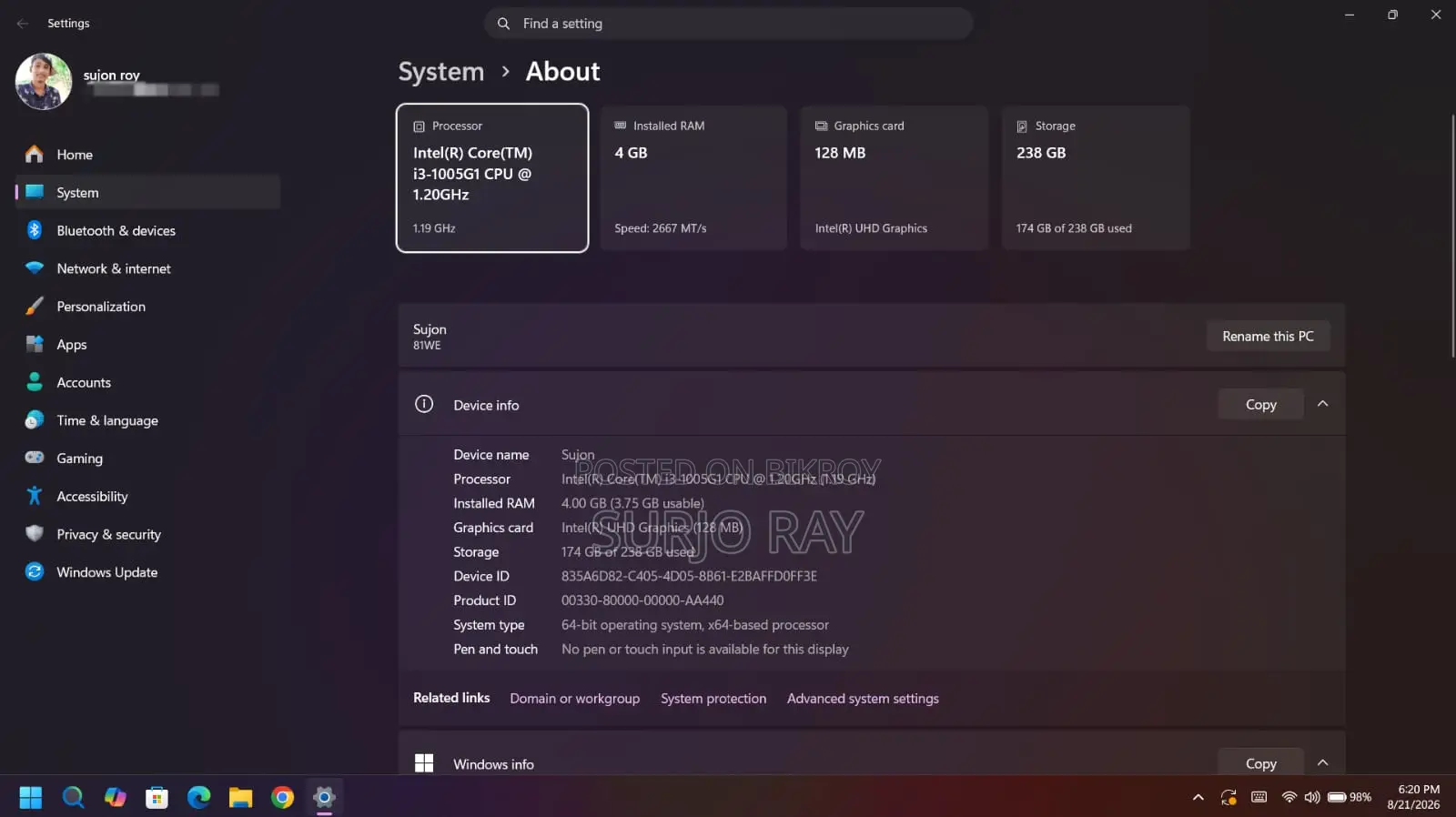Open the Wi-Fi network tray icon
The height and width of the screenshot is (817, 1456).
coord(1289,798)
